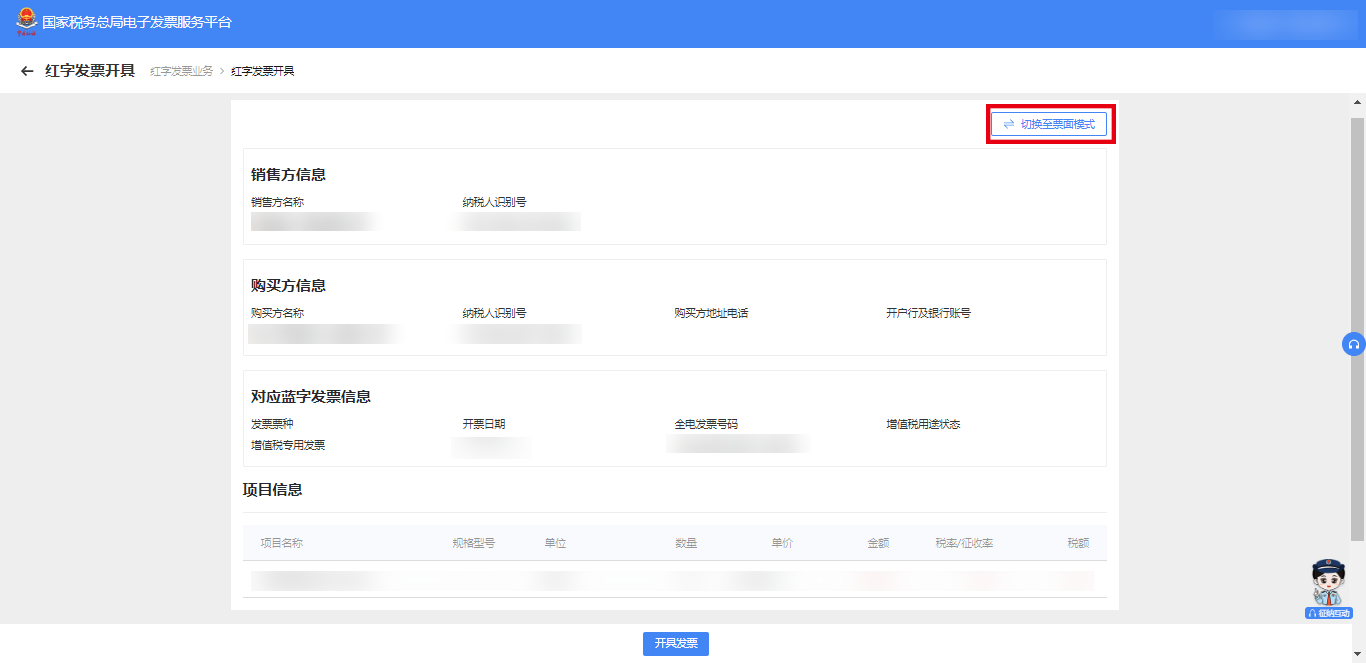Click the 金额 column header
The image size is (1366, 663).
pos(878,543)
